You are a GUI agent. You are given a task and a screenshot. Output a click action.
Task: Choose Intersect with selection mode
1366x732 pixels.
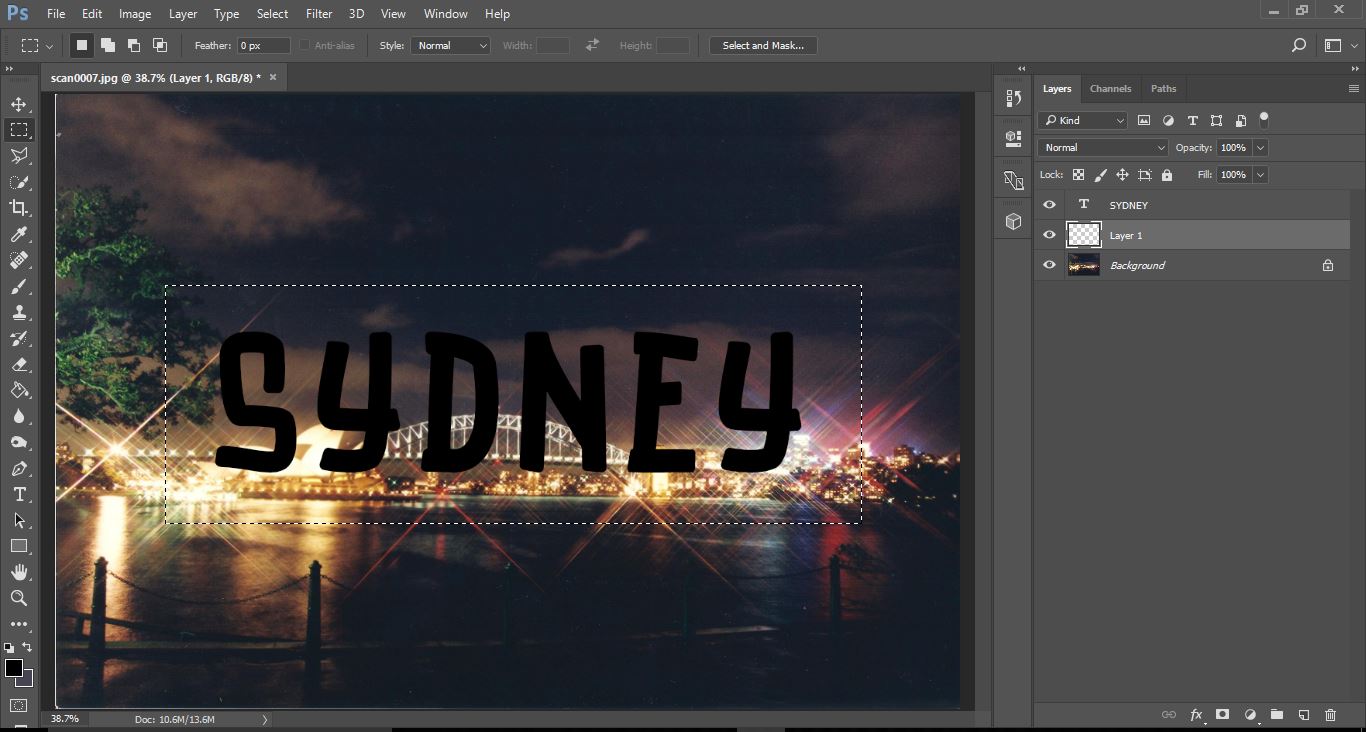point(160,45)
